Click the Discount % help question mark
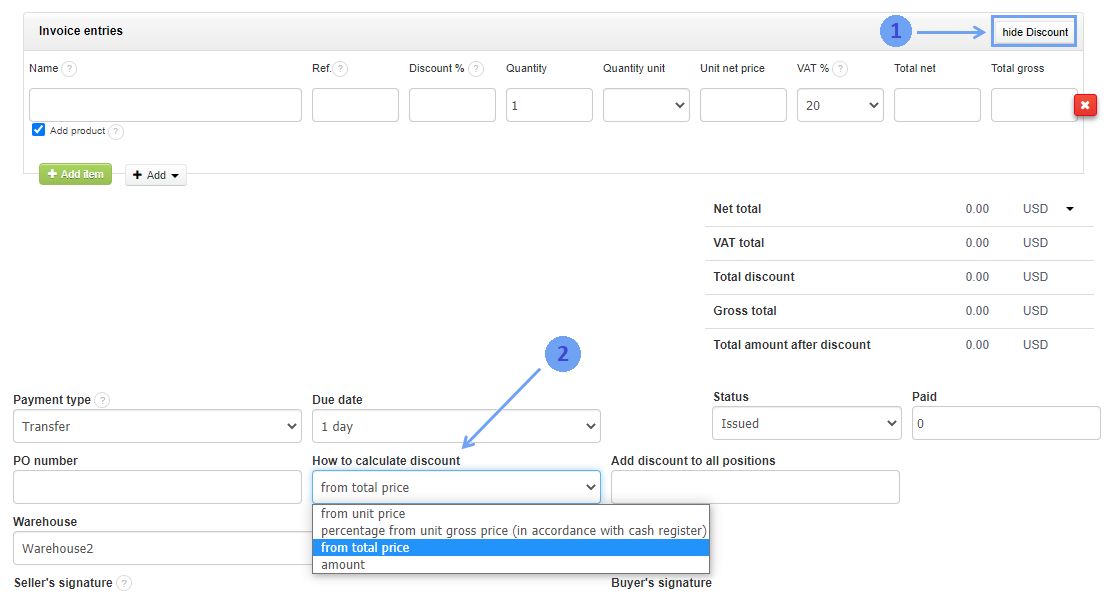Viewport: 1110px width, 592px height. tap(476, 69)
